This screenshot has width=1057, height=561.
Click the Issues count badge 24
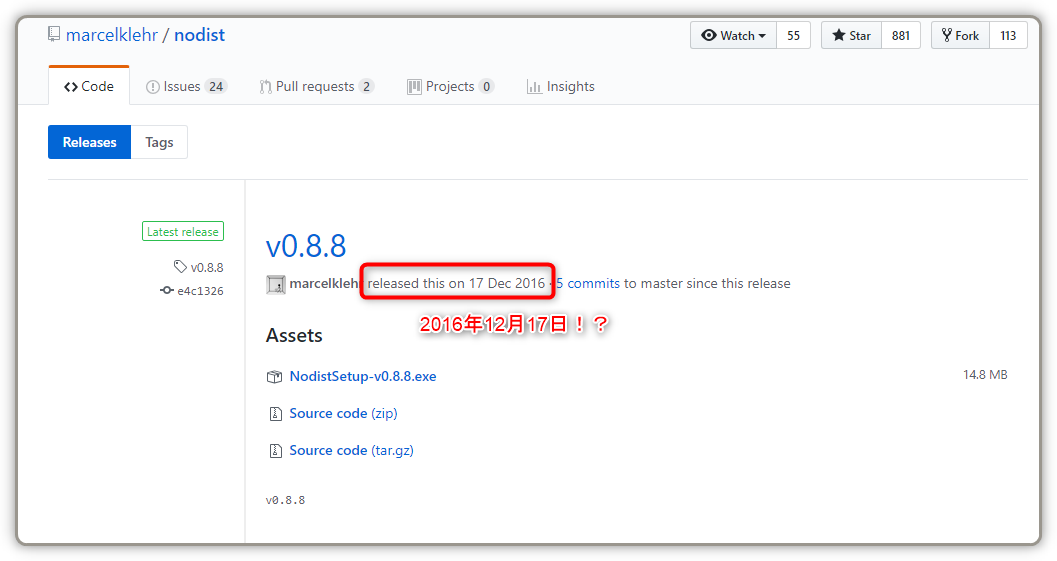click(x=216, y=86)
